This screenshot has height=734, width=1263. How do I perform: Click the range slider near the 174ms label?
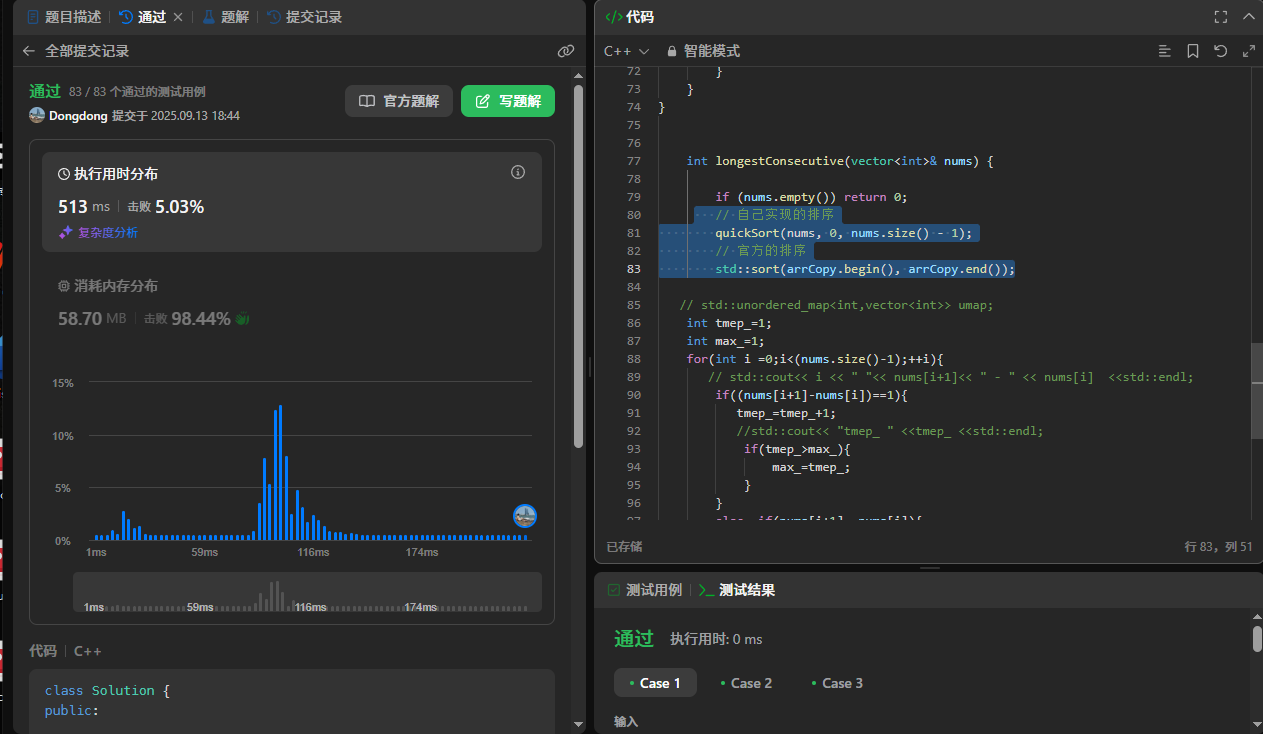click(x=420, y=607)
